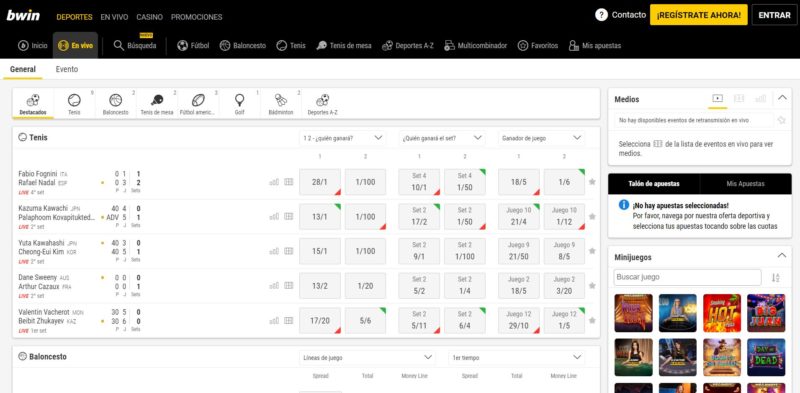This screenshot has width=800, height=393.
Task: Show video stream view in Medios
Action: (717, 99)
